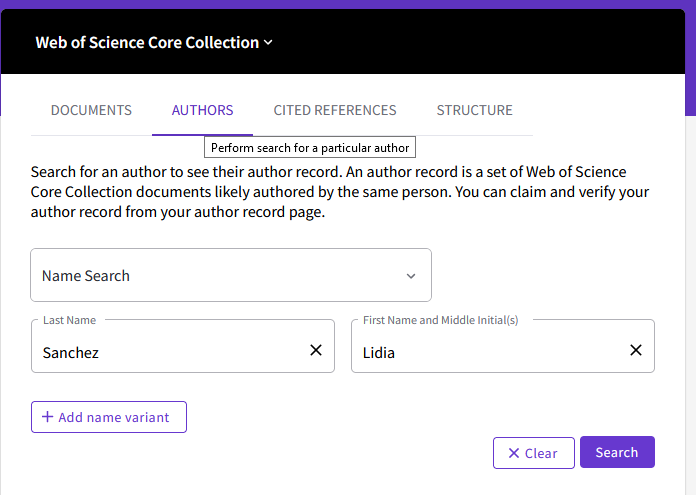This screenshot has height=495, width=696.
Task: Click the Name Search dropdown arrow
Action: pos(411,276)
